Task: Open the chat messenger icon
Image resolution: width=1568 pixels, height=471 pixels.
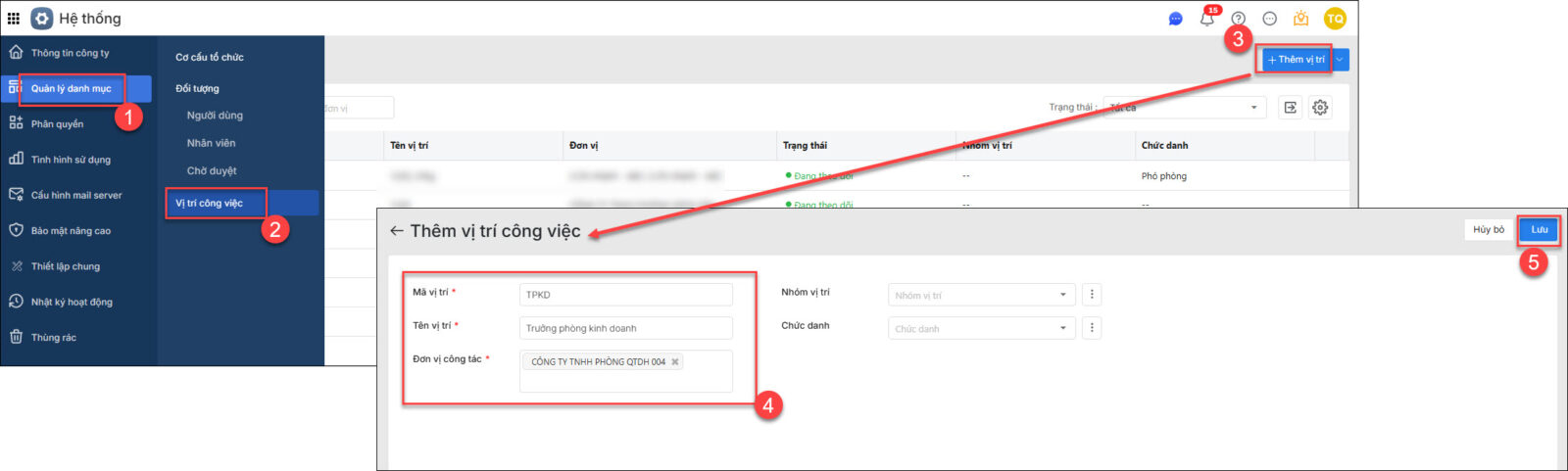Action: [1176, 19]
